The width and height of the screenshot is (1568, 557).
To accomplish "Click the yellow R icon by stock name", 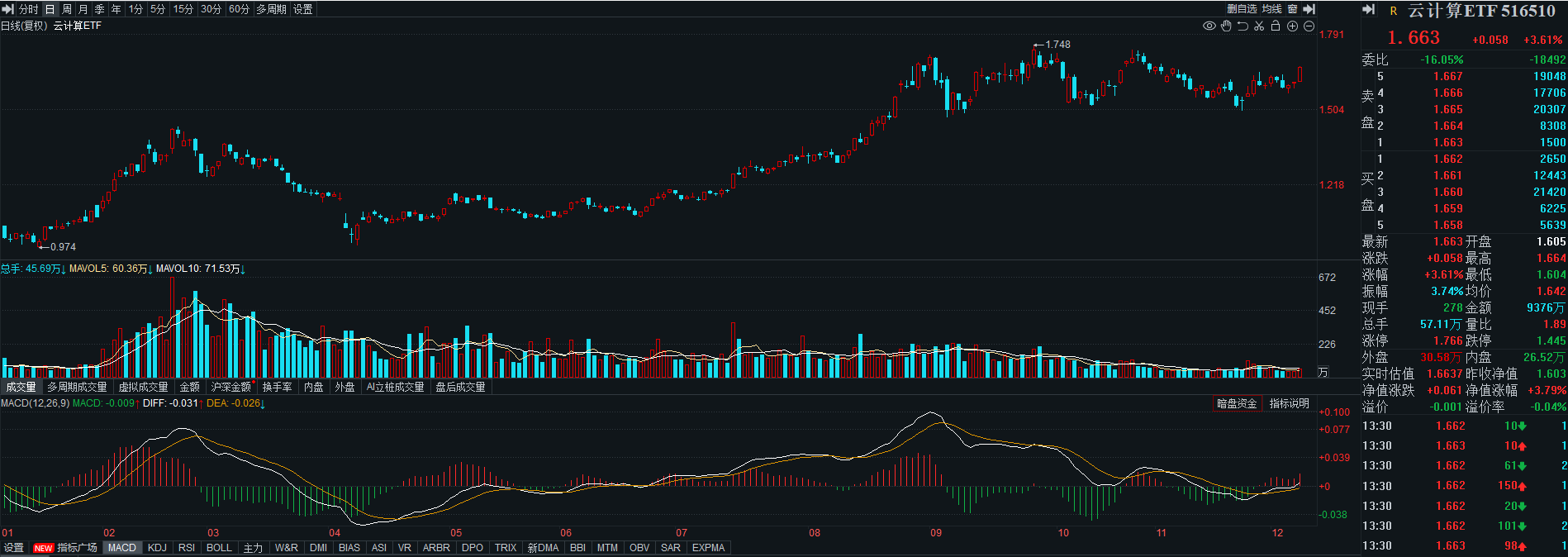I will coord(1394,11).
